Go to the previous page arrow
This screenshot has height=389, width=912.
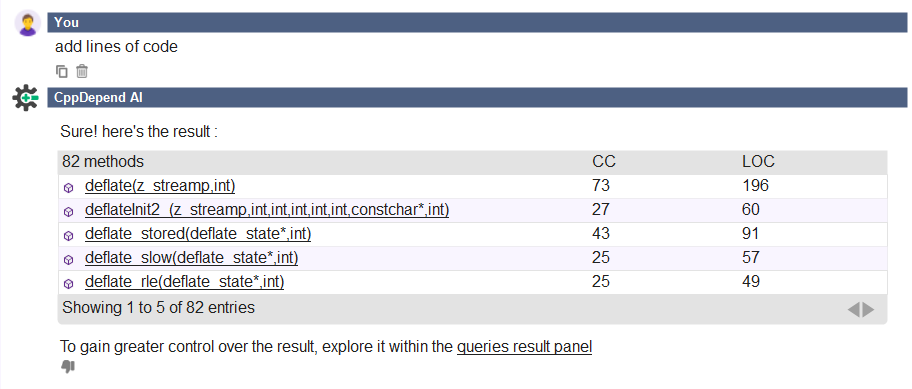[x=853, y=309]
